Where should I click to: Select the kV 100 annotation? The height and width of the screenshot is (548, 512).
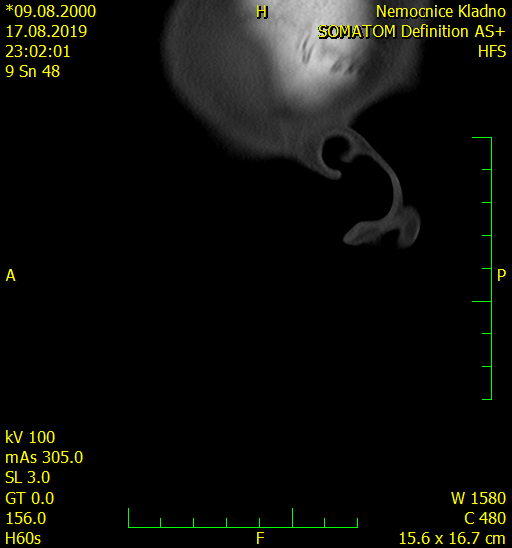30,437
